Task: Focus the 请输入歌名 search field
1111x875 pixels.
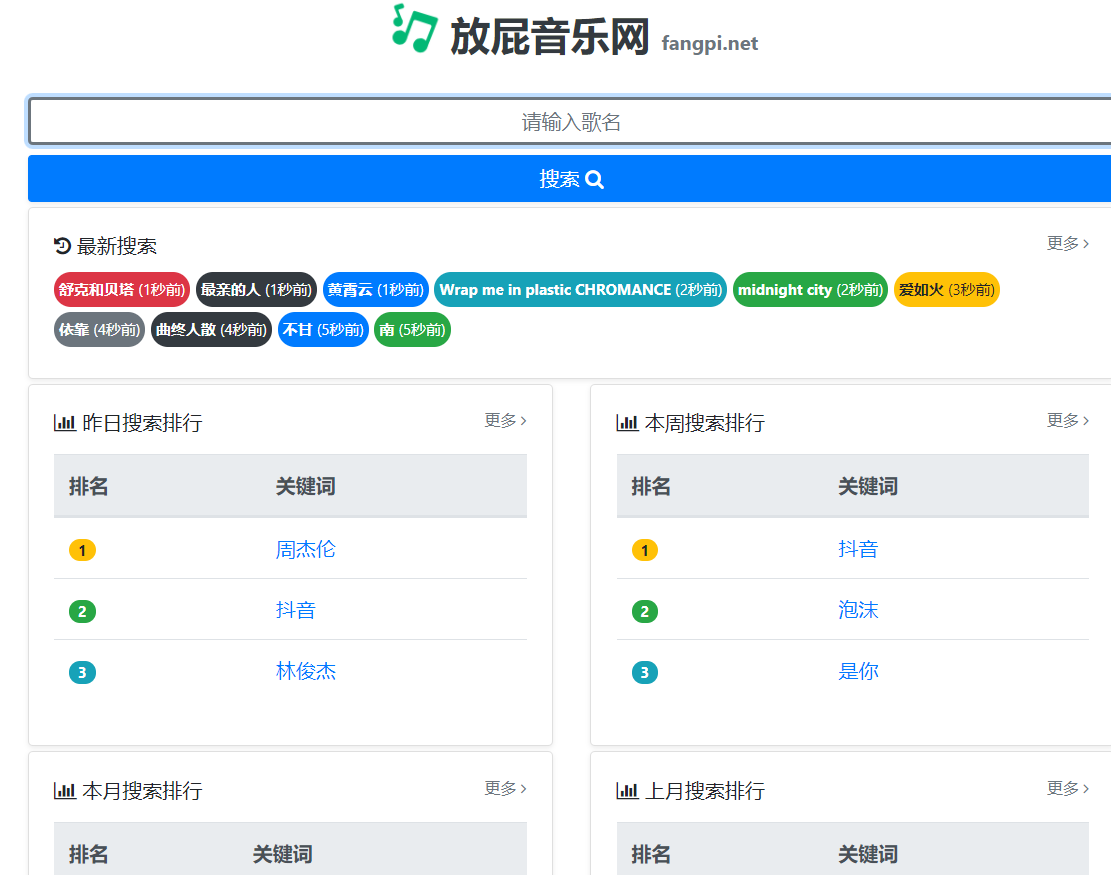Action: tap(570, 122)
